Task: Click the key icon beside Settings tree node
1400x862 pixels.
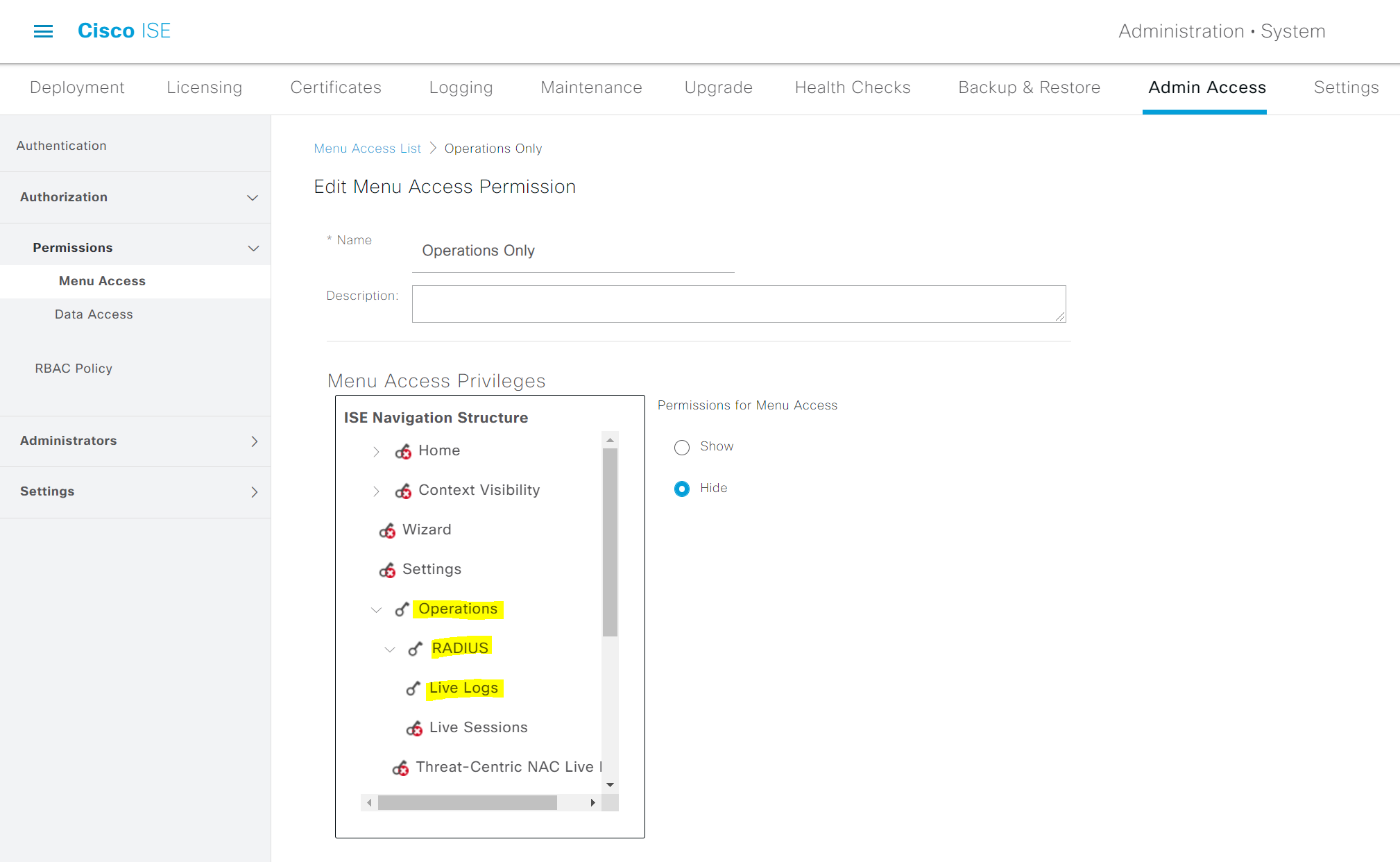Action: (387, 571)
